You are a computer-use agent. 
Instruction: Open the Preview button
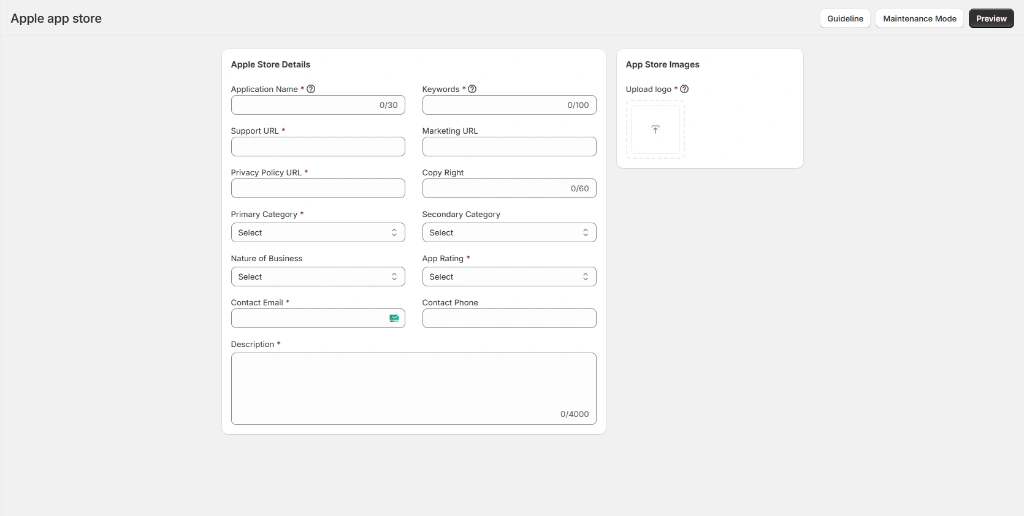(991, 18)
